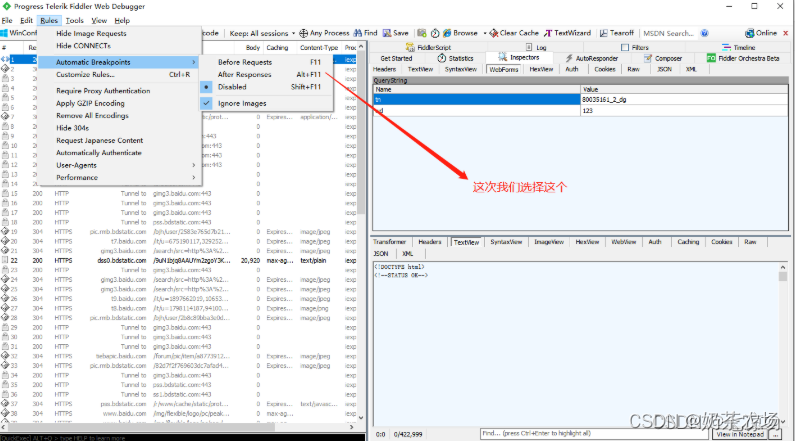Viewport: 795px width, 441px height.
Task: Switch to the Composer tab
Action: (663, 58)
